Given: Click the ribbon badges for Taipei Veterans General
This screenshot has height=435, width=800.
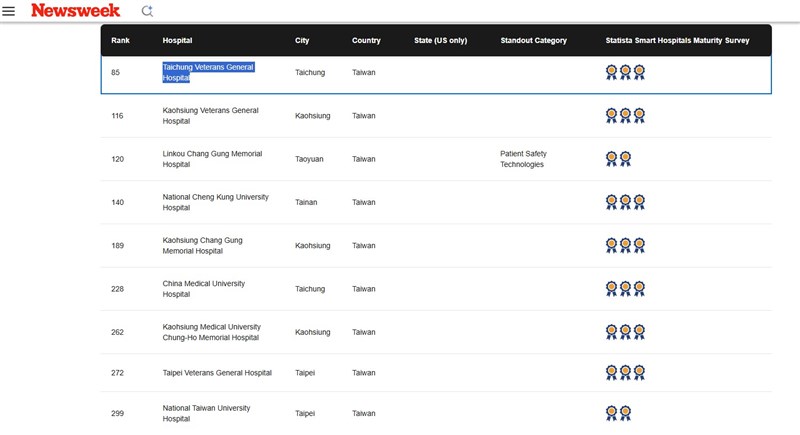Looking at the screenshot, I should tap(625, 372).
